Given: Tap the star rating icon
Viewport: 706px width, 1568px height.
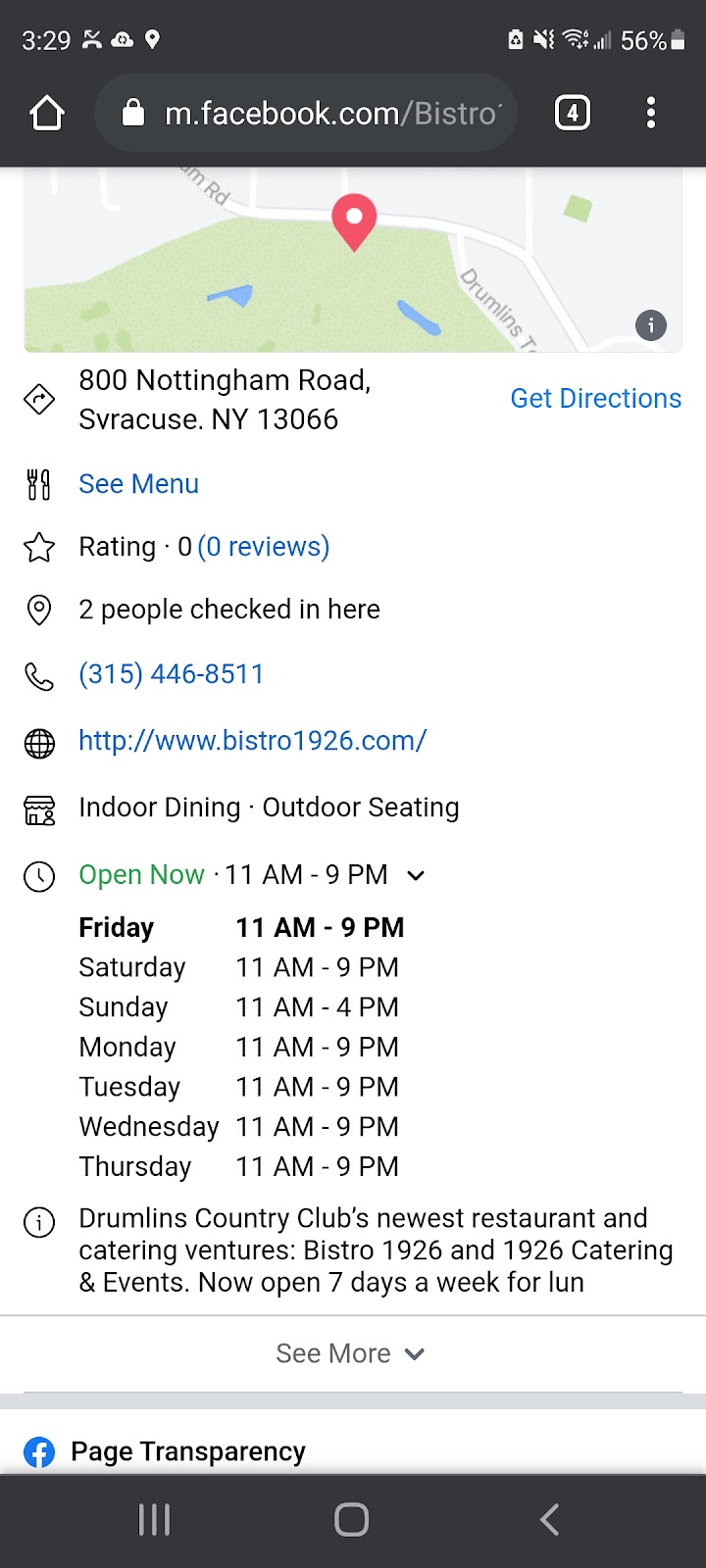Looking at the screenshot, I should pos(39,547).
